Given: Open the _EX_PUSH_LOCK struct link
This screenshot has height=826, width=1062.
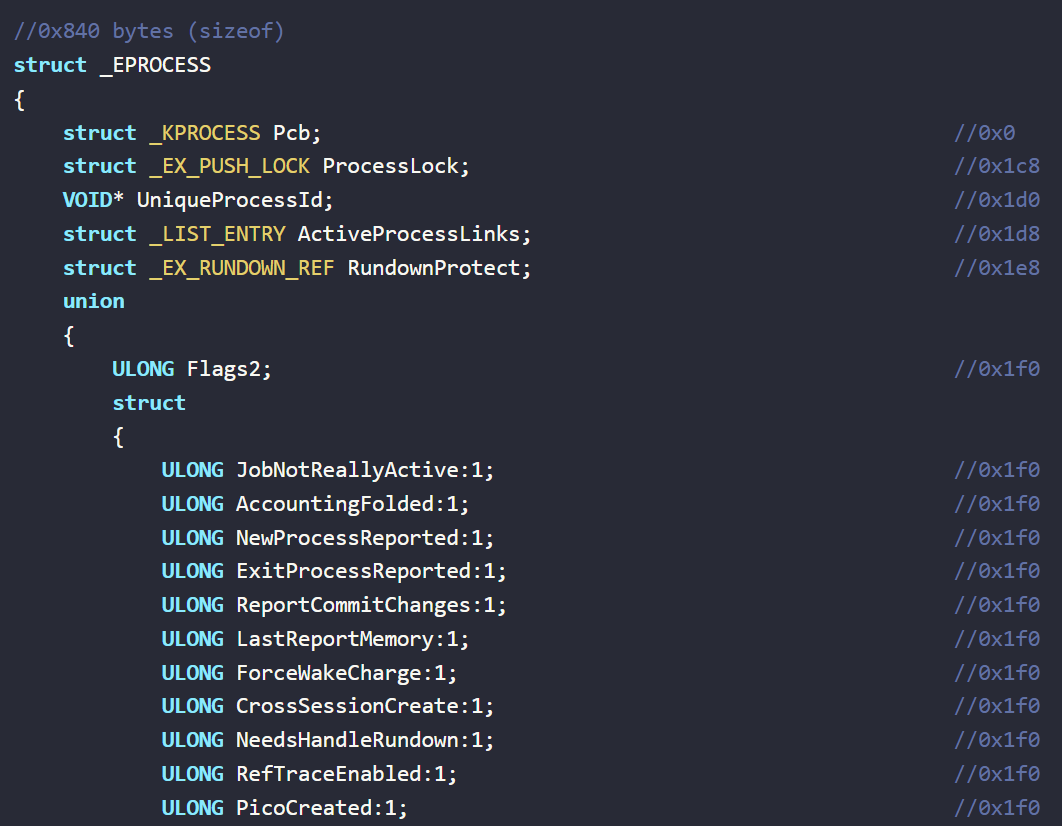Looking at the screenshot, I should [x=230, y=167].
